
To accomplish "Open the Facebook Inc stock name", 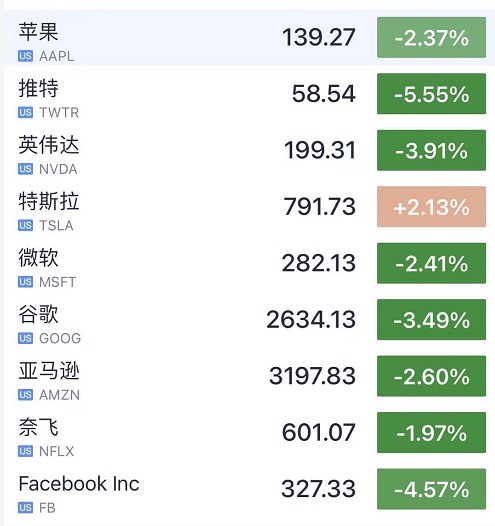I will [x=79, y=484].
